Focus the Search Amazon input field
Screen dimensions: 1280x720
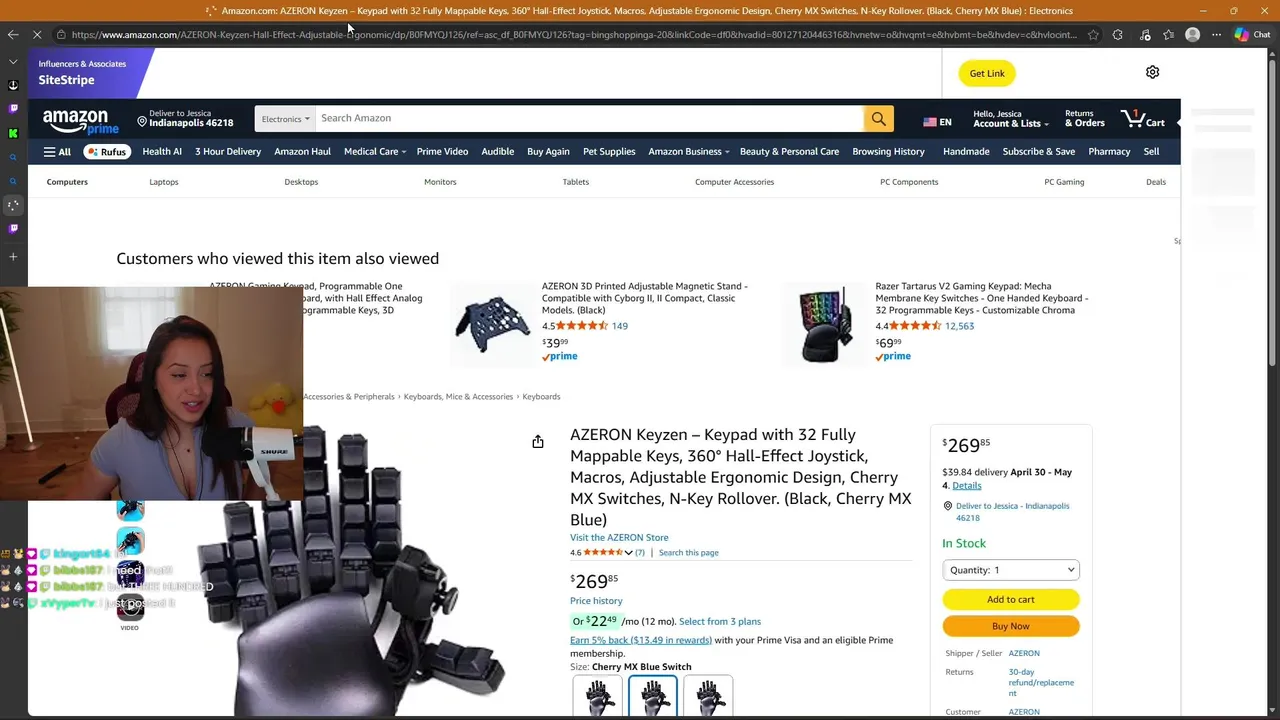point(590,118)
